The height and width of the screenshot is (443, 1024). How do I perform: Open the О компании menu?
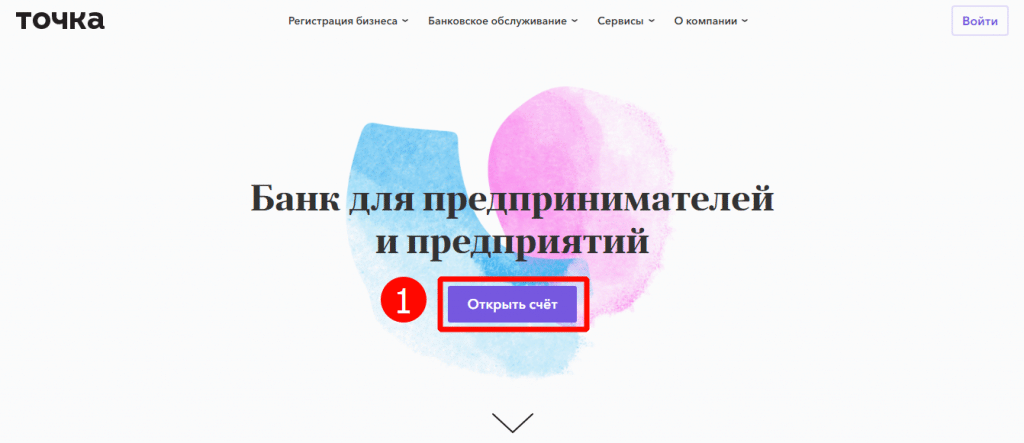[x=711, y=21]
